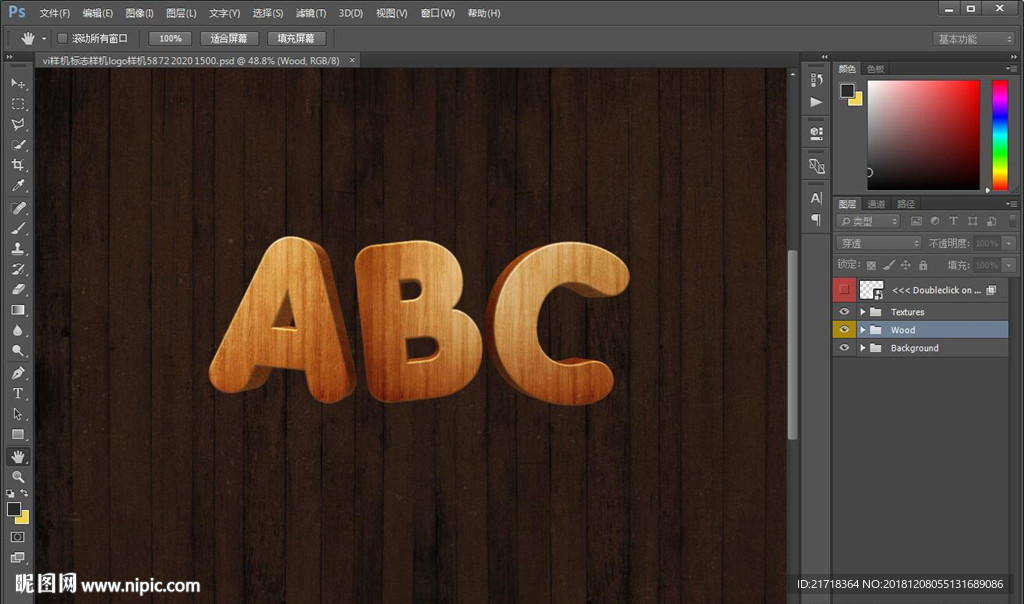The height and width of the screenshot is (604, 1024).
Task: Expand the Textures group
Action: coord(863,311)
